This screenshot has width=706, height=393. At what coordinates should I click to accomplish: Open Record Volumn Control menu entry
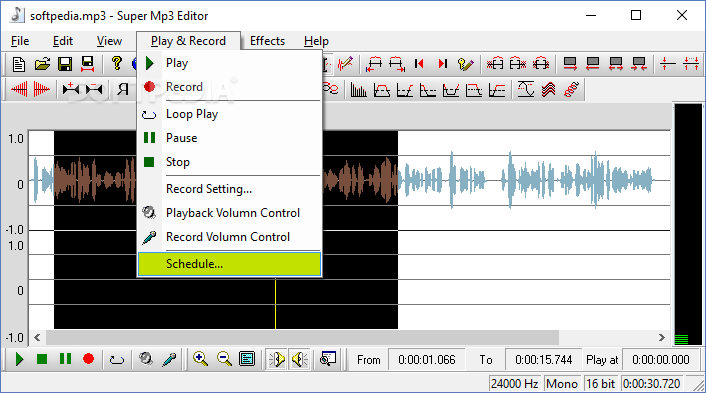[230, 237]
